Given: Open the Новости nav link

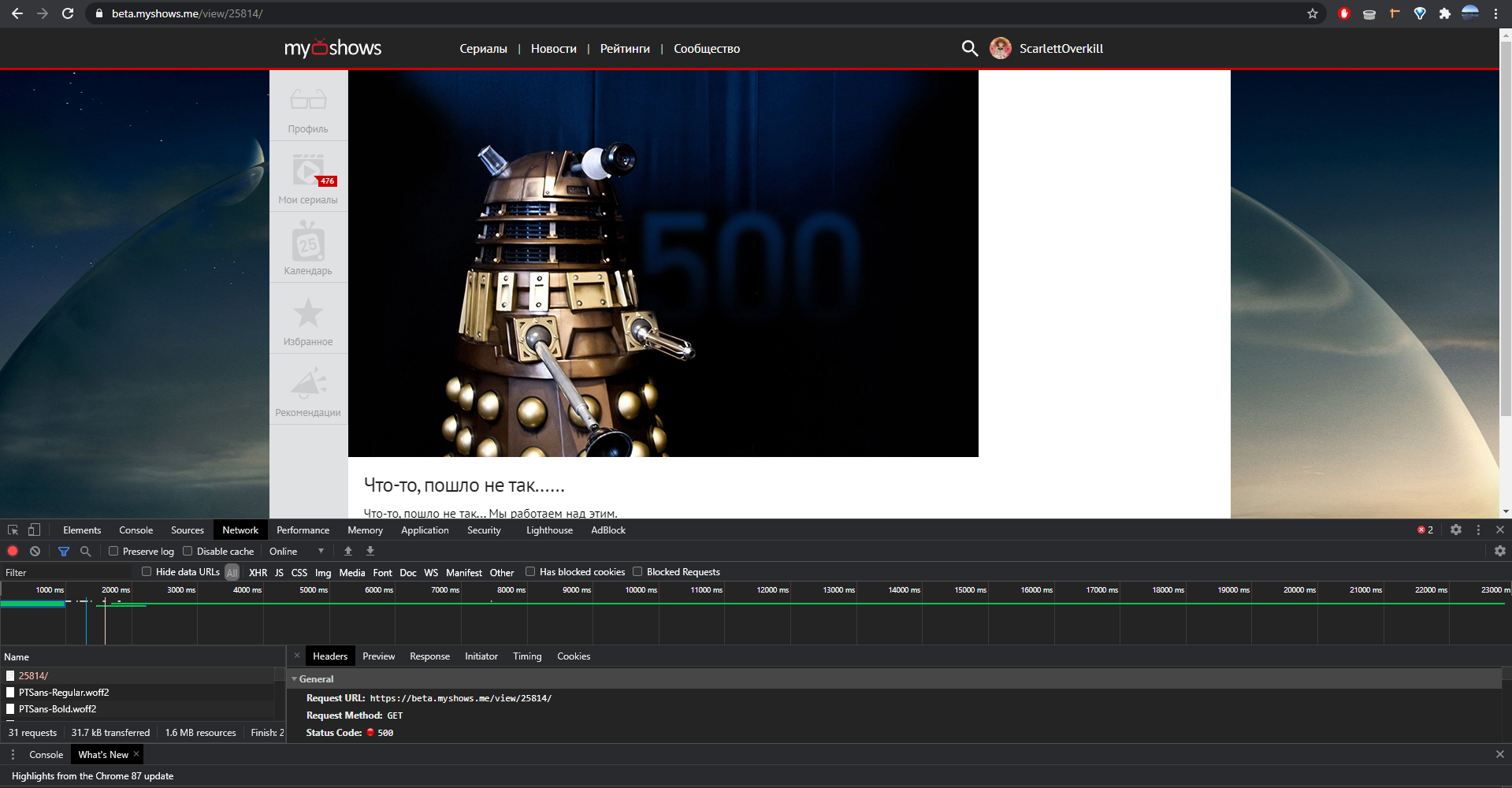Looking at the screenshot, I should pyautogui.click(x=553, y=49).
